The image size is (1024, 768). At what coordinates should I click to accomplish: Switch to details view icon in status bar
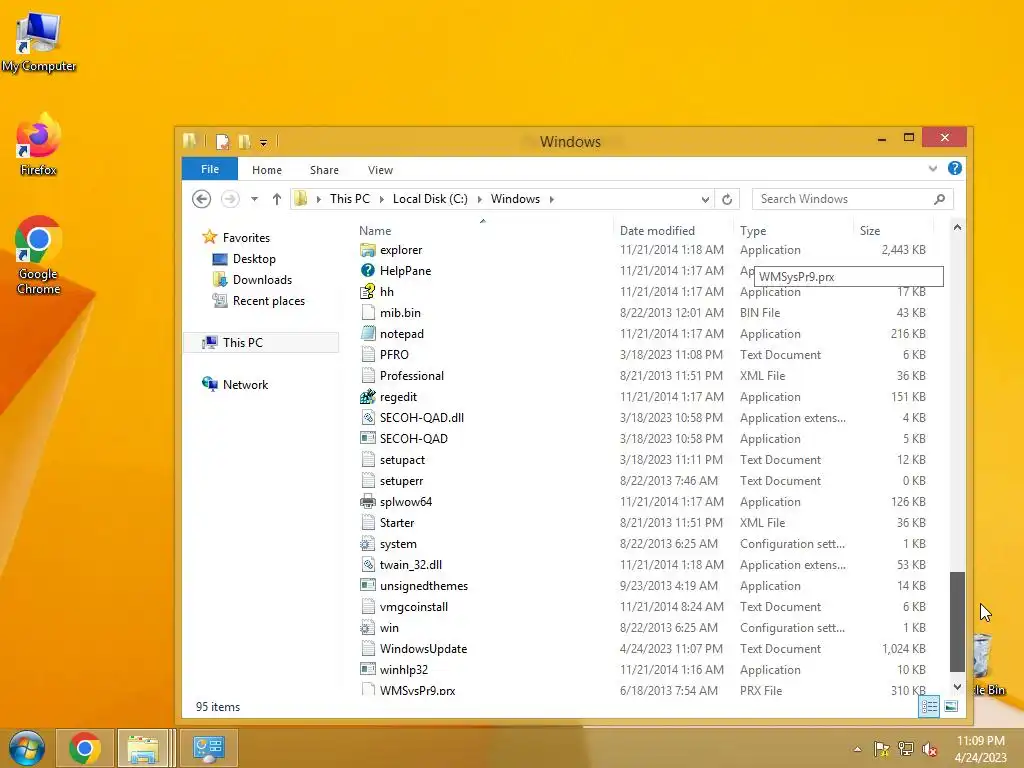point(929,706)
